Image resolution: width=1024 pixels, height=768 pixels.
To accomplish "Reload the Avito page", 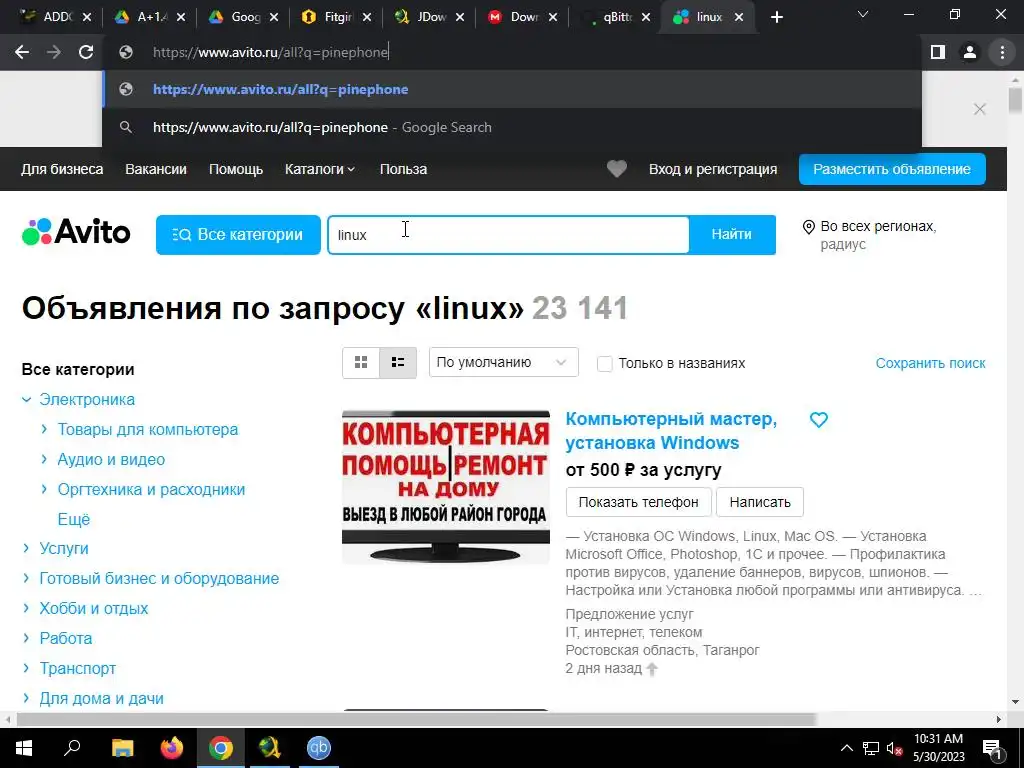I will [86, 52].
